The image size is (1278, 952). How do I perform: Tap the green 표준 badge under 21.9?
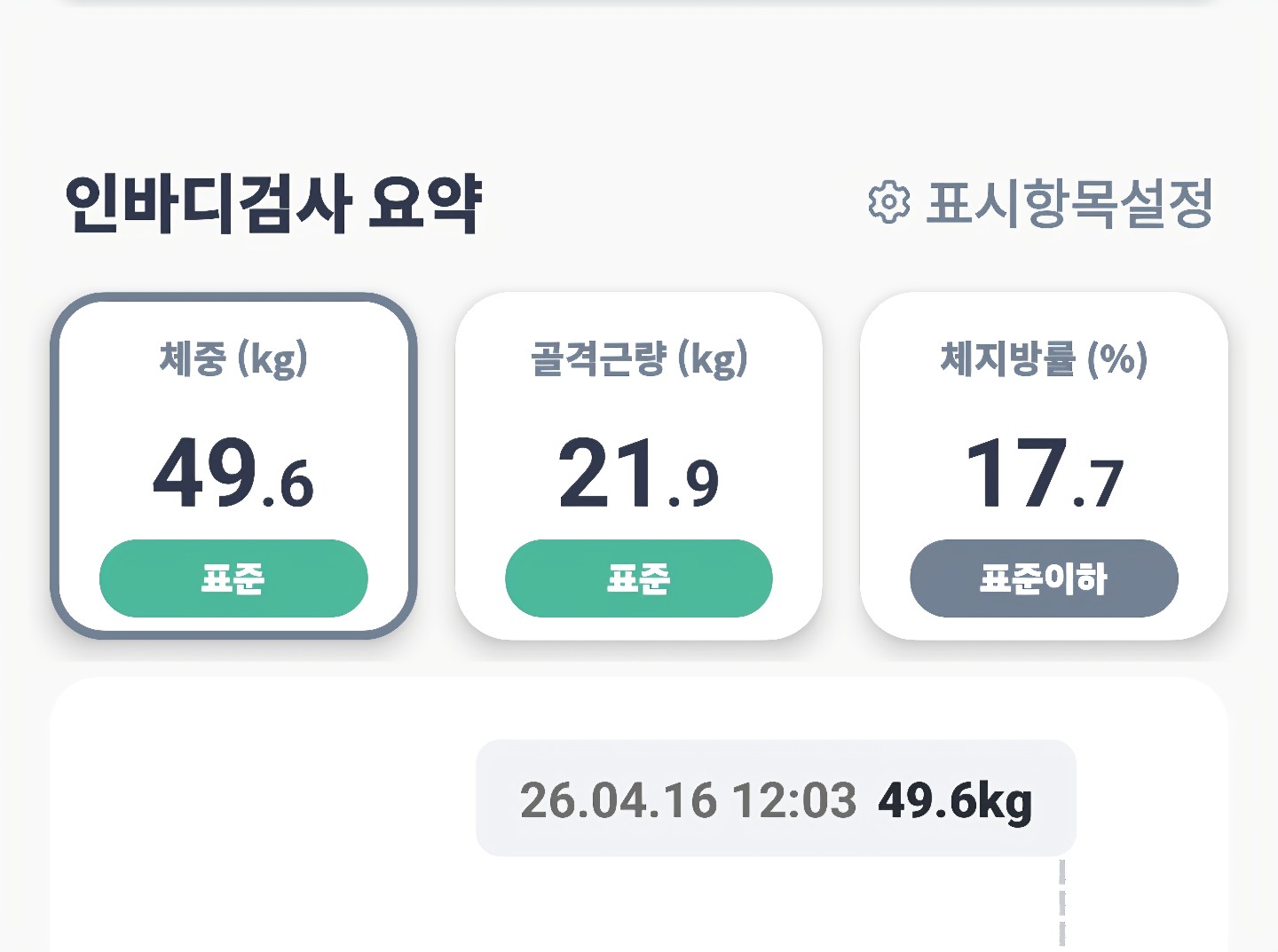tap(638, 578)
